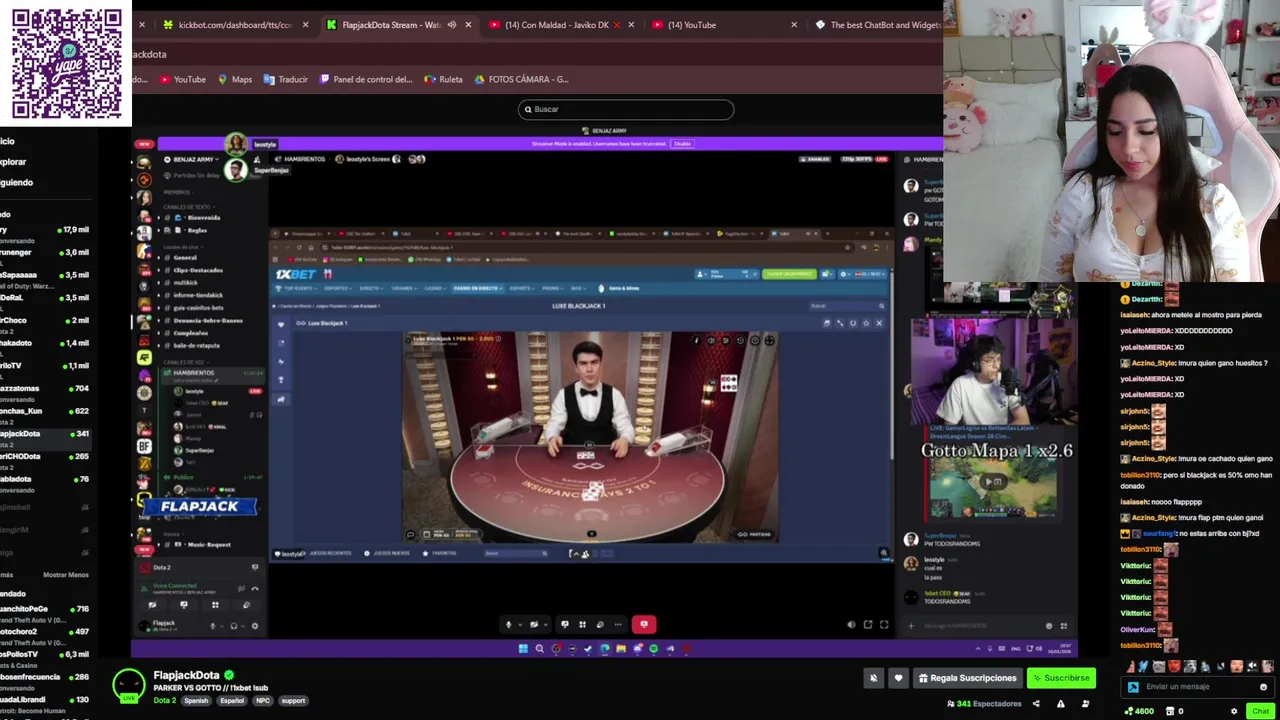This screenshot has height=720, width=1280.
Task: Click Mostrar Menos in Kick sidebar
Action: [65, 575]
